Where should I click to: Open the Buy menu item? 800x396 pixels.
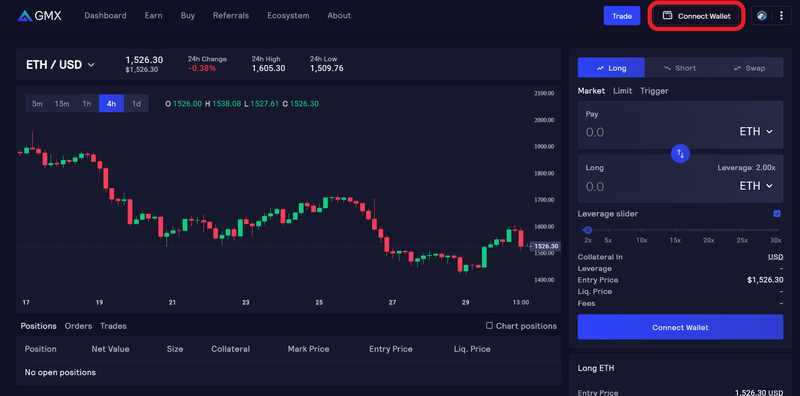[188, 16]
